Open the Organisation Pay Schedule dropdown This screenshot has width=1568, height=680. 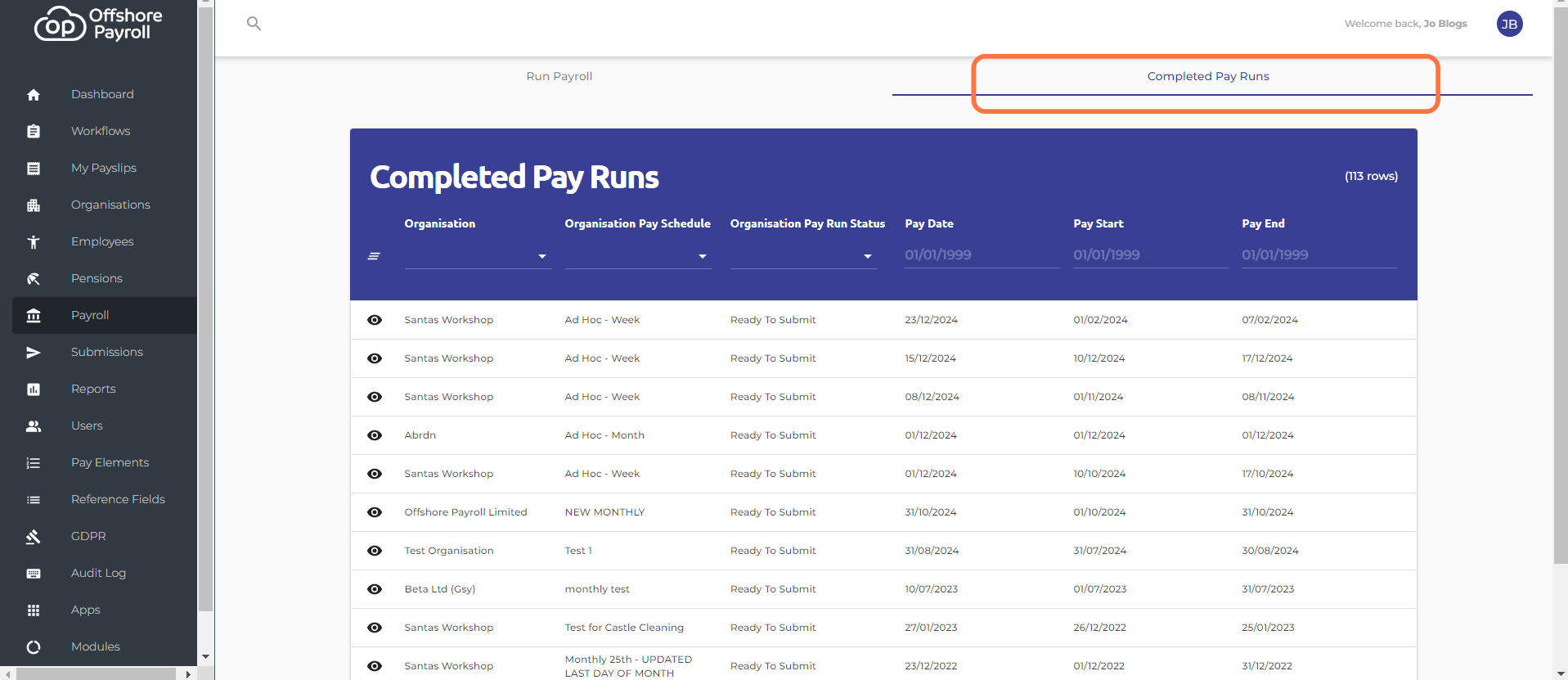638,256
